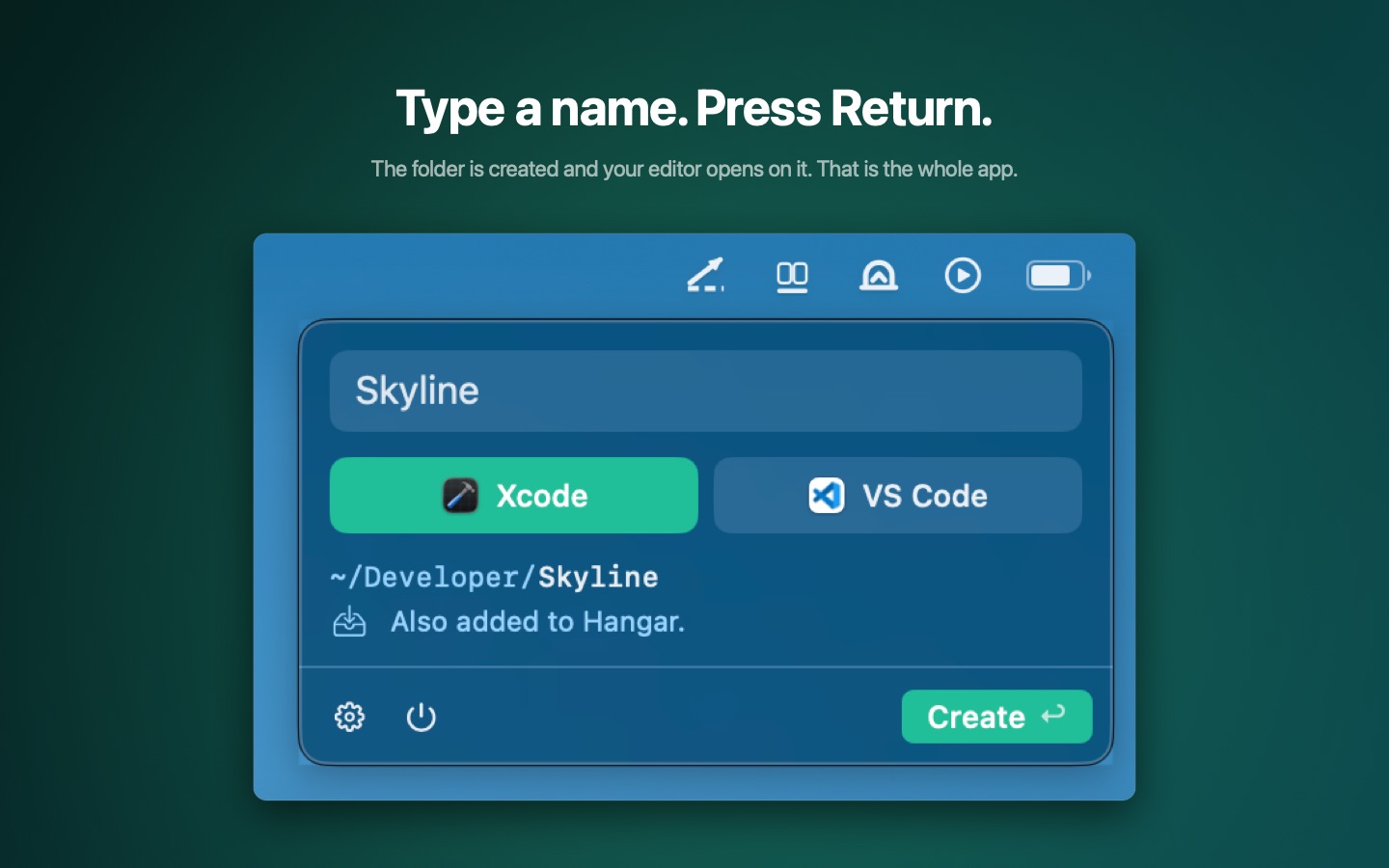Click the Skyline project name field
1389x868 pixels.
tap(705, 391)
